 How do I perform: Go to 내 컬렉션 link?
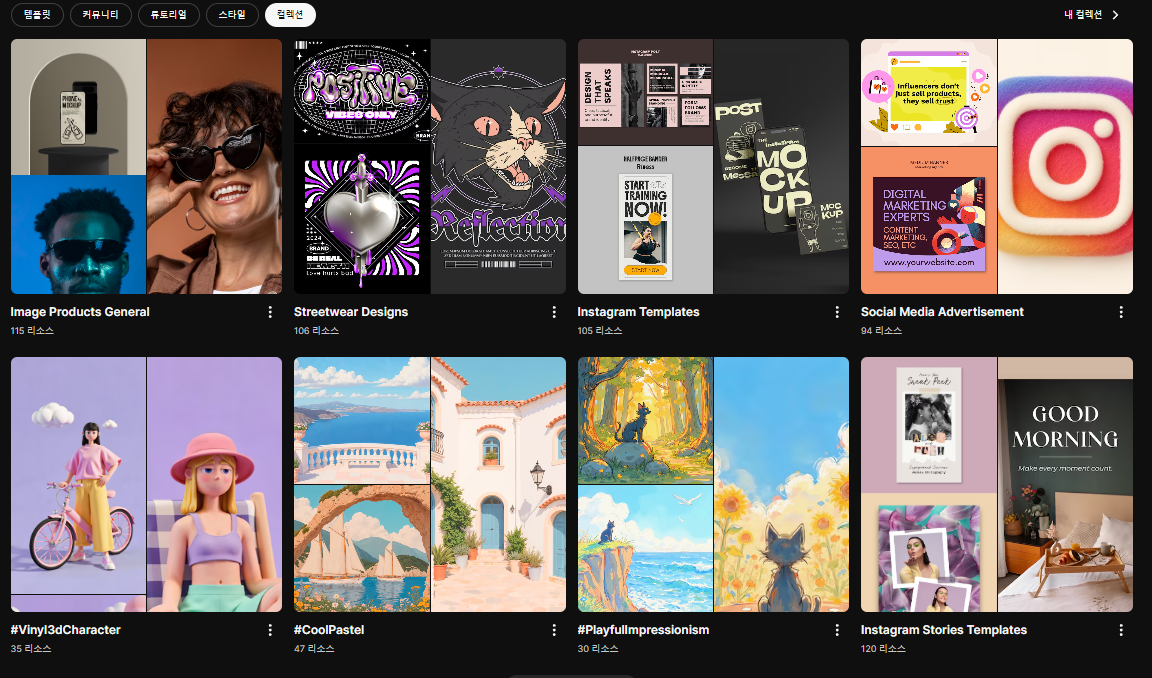[x=1083, y=15]
